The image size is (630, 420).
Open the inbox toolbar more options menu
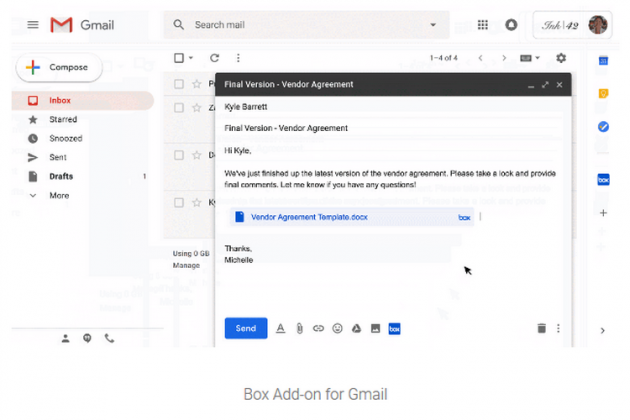pos(238,58)
